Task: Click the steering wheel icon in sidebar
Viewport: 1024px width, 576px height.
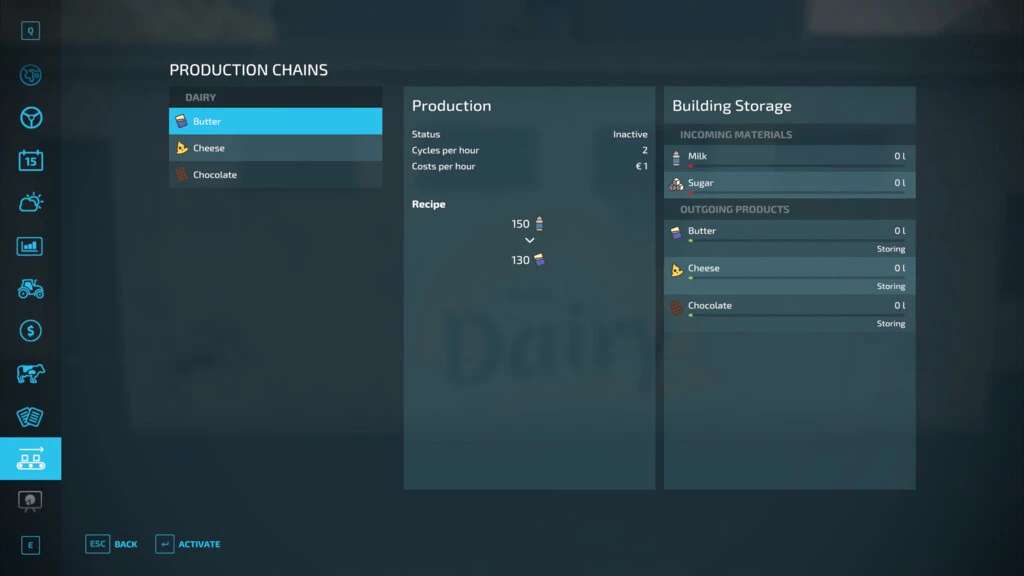Action: 30,118
